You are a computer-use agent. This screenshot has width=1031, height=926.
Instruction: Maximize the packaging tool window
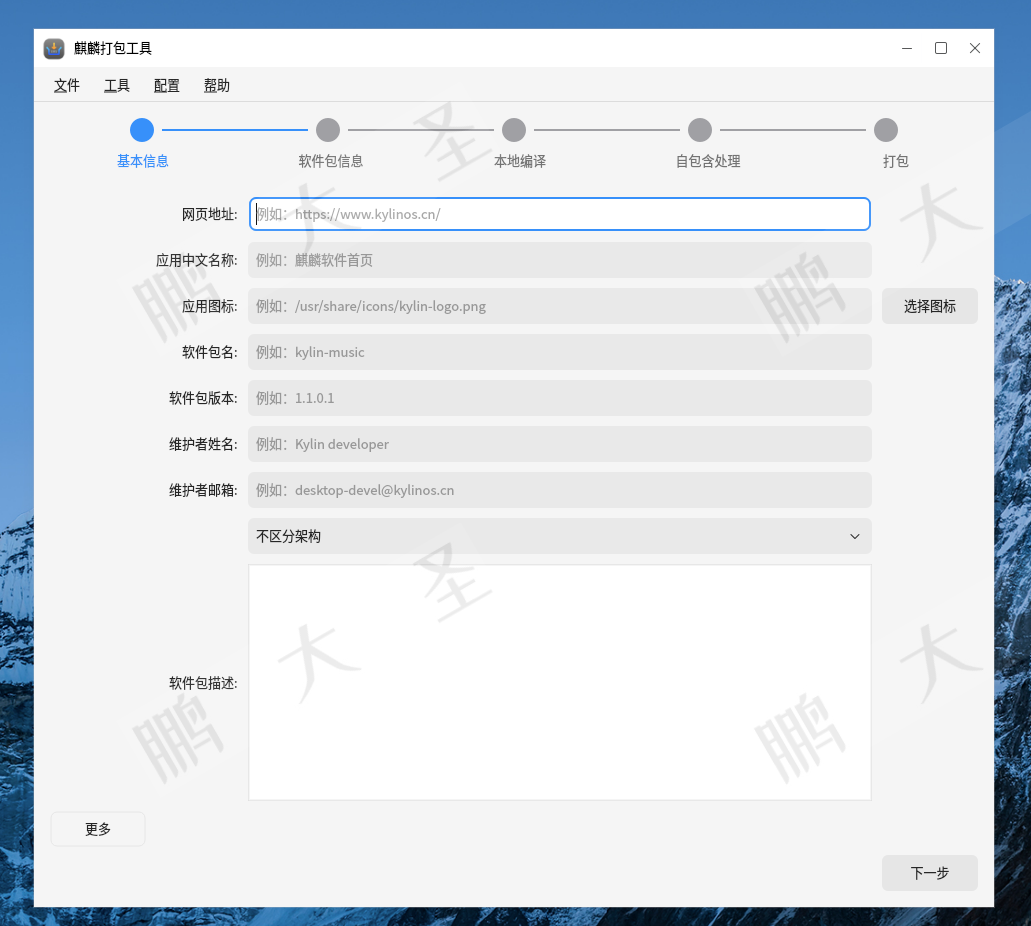(x=941, y=48)
